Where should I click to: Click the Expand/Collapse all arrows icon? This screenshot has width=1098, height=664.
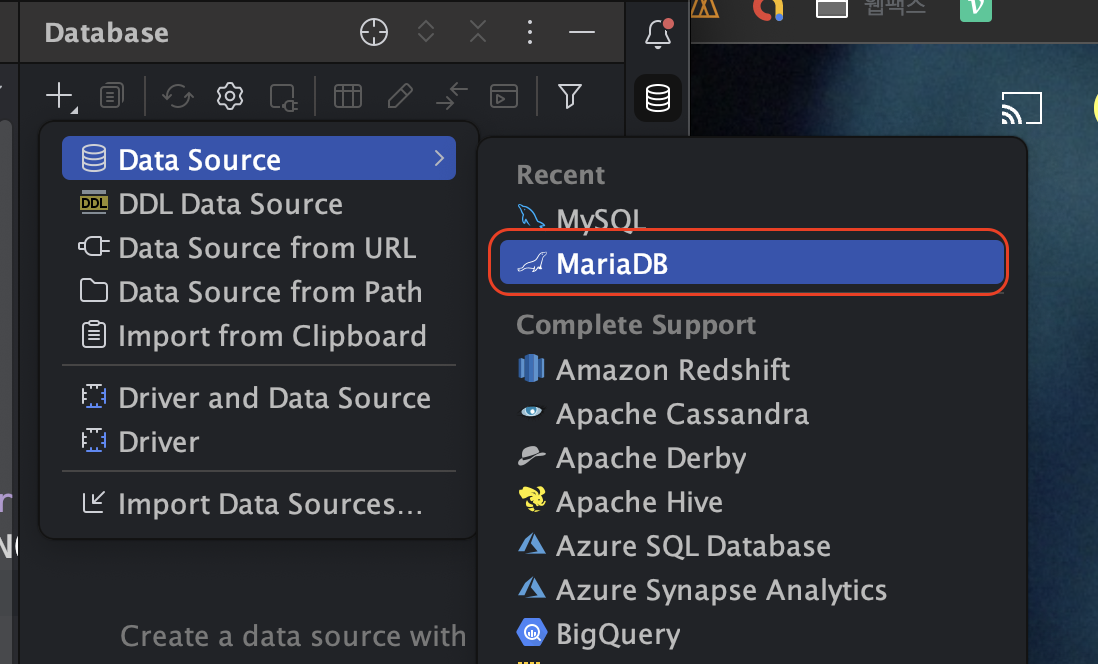[x=426, y=32]
